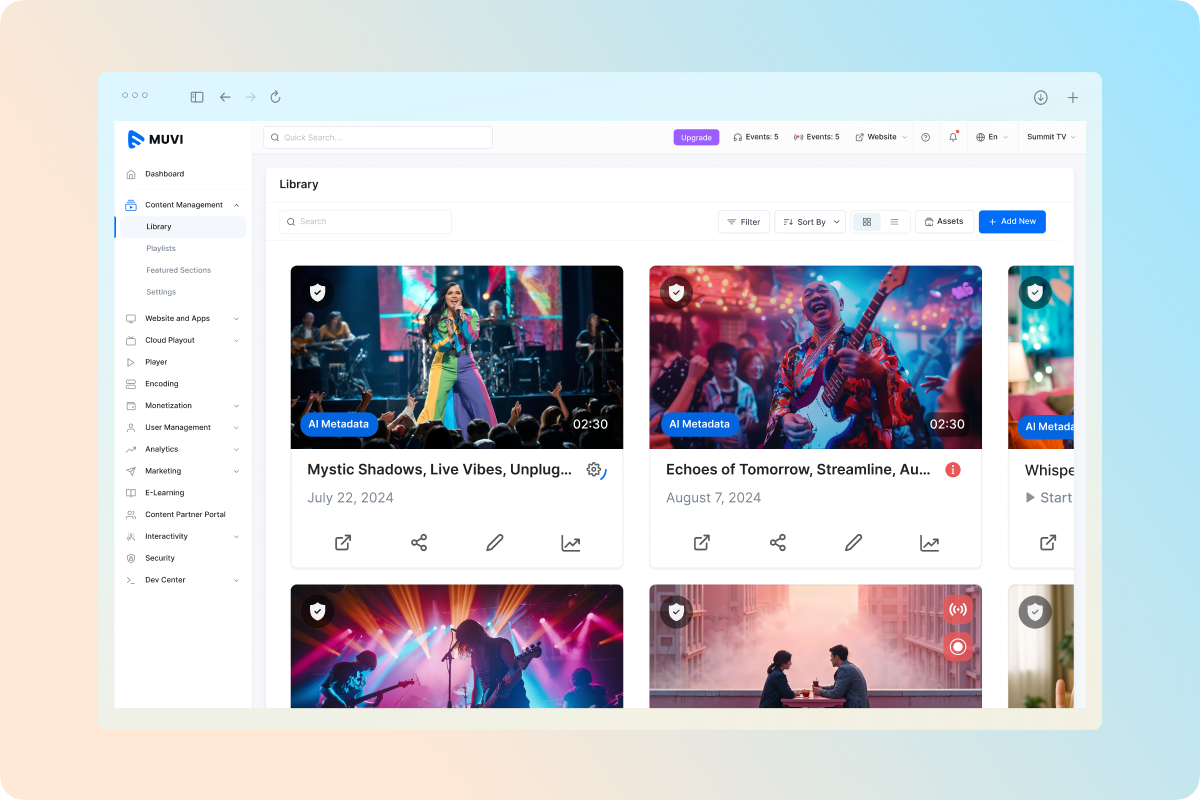Image resolution: width=1200 pixels, height=800 pixels.
Task: Select Library in the sidebar
Action: pos(159,227)
